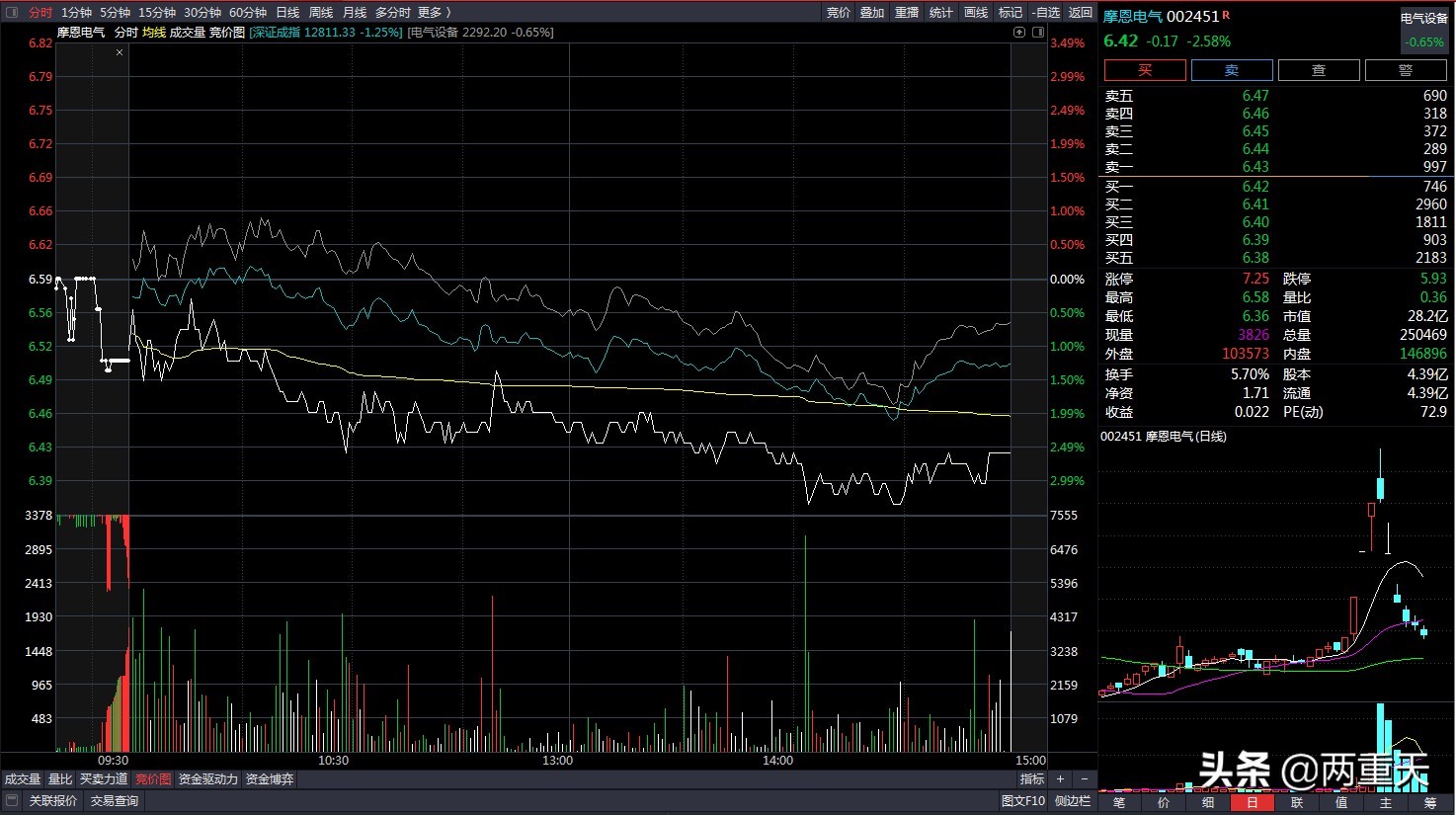Activate the 画线 drawing tool
Viewport: 1456px width, 815px height.
click(x=976, y=12)
